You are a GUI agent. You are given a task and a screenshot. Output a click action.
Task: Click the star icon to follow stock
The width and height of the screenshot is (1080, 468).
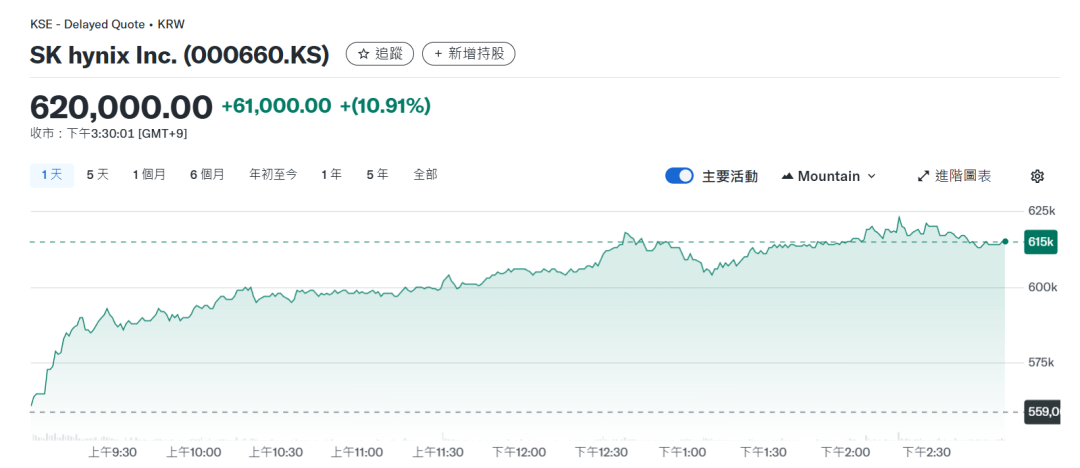tap(364, 54)
